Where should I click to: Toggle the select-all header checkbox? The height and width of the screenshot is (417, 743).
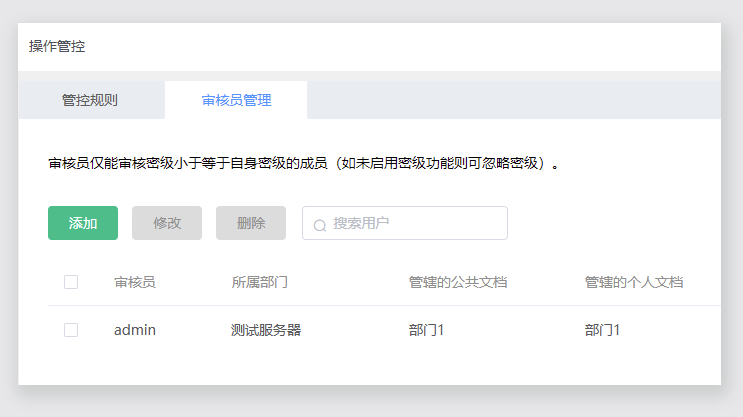(71, 282)
